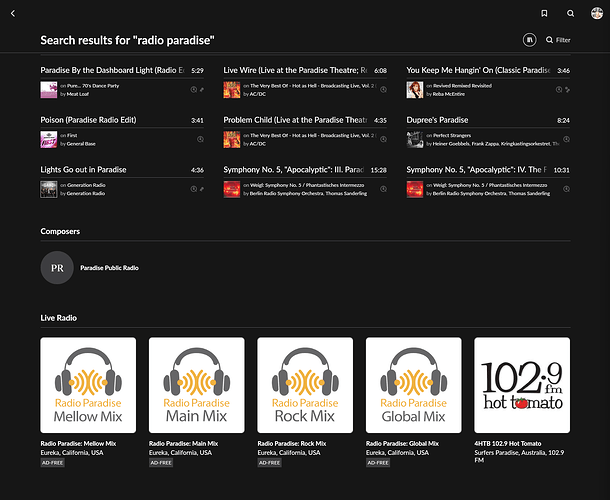Click the round source icon in the Live Wire row

tap(383, 89)
